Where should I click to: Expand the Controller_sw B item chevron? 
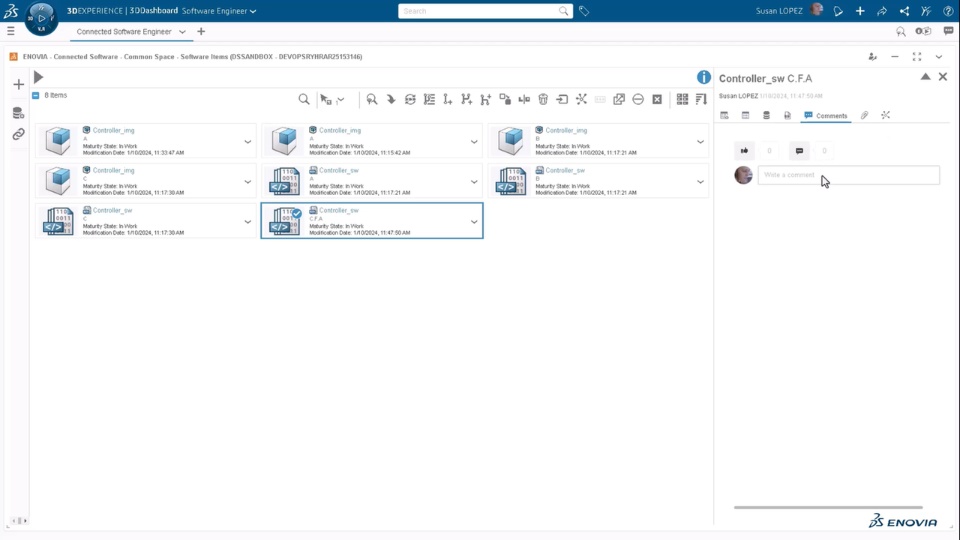(x=700, y=182)
